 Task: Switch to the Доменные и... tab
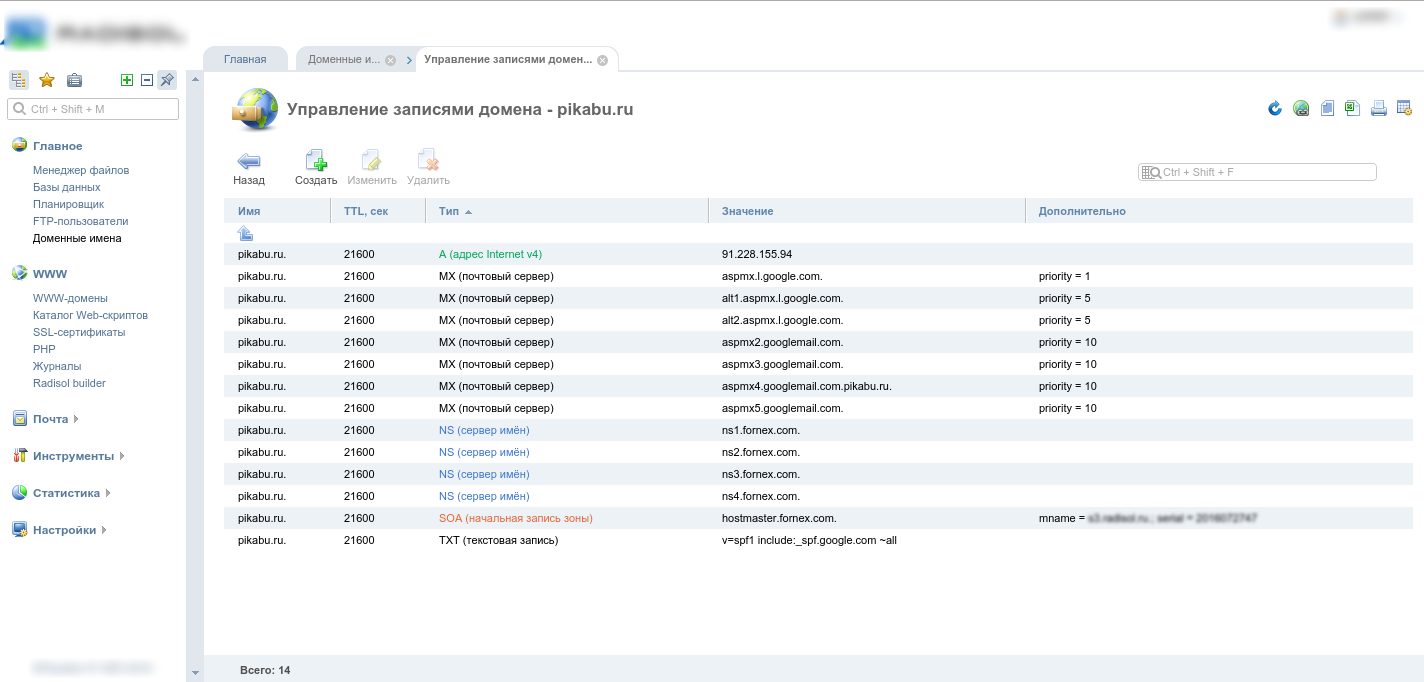pyautogui.click(x=343, y=59)
